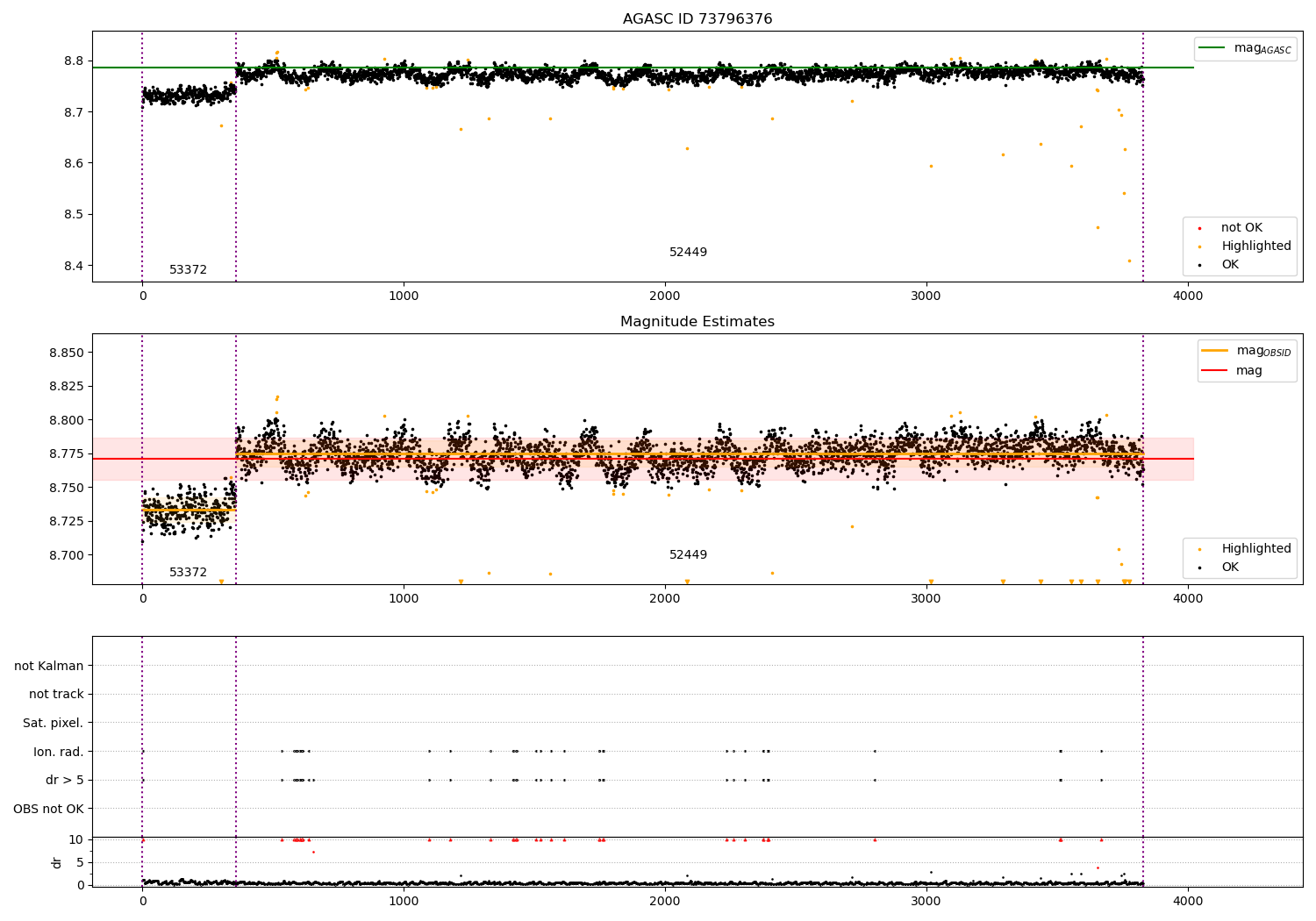Click OK marker in middle plot legend
This screenshot has width=1316, height=921.
(1199, 568)
